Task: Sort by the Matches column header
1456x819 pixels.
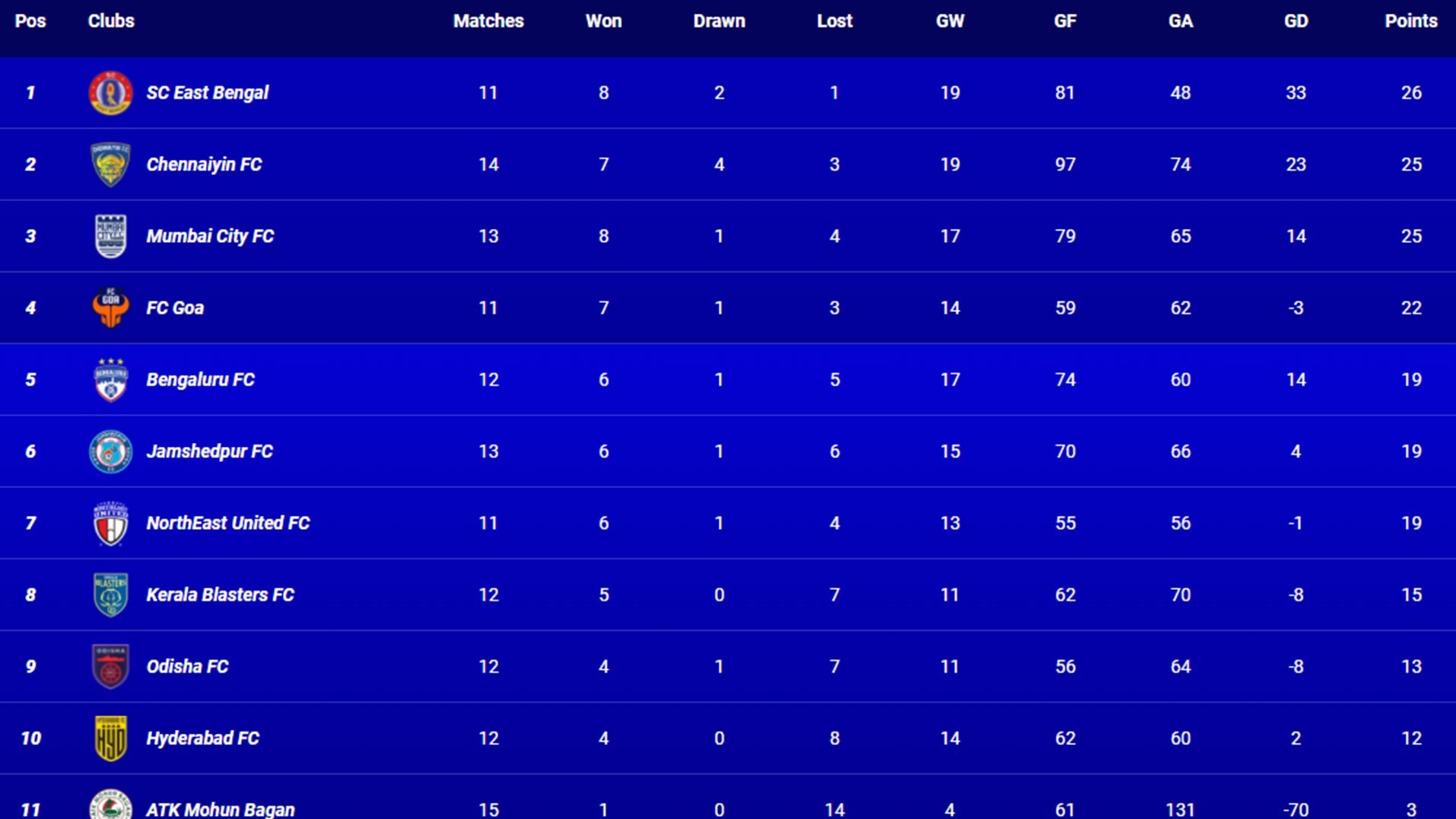Action: pyautogui.click(x=488, y=21)
